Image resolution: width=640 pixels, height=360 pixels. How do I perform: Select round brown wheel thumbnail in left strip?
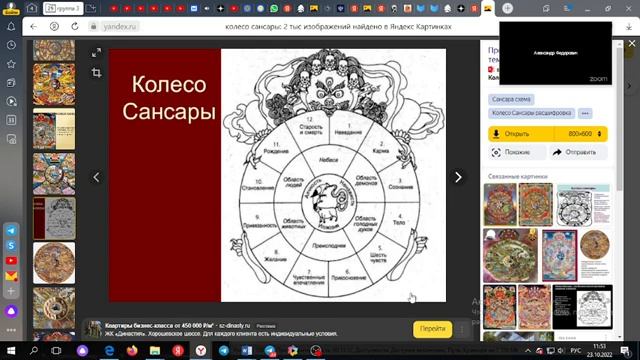coord(54,263)
